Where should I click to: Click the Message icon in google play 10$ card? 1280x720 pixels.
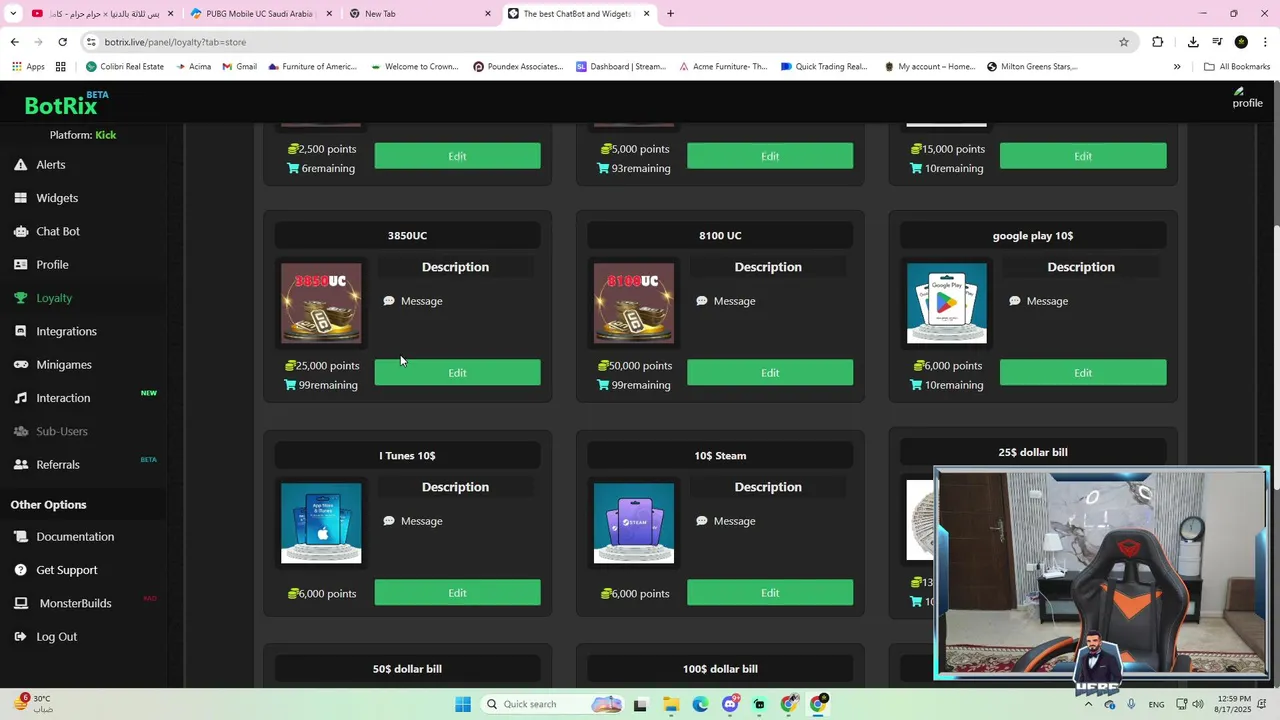pyautogui.click(x=1015, y=301)
